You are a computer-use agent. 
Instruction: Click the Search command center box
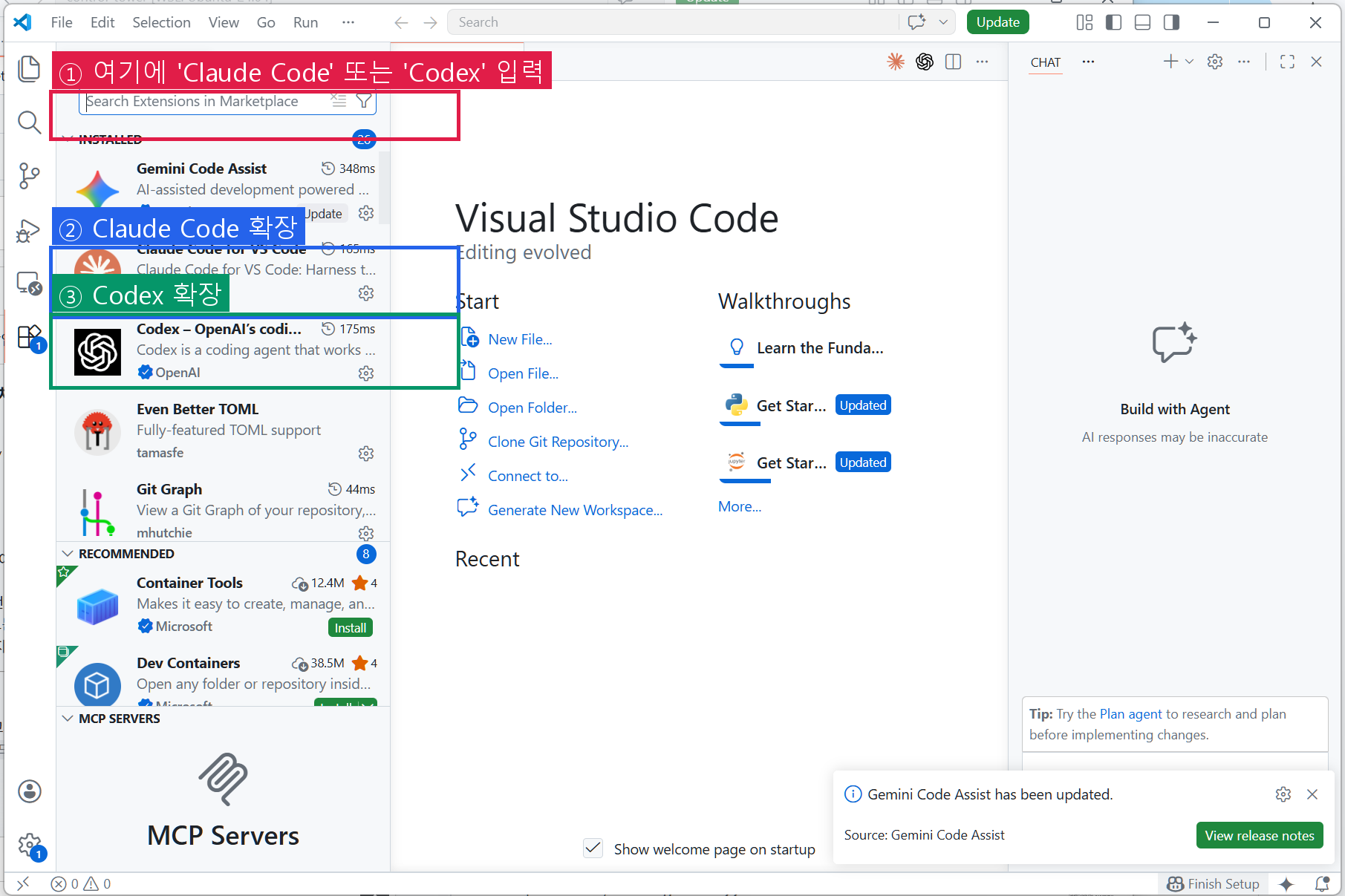click(x=673, y=22)
